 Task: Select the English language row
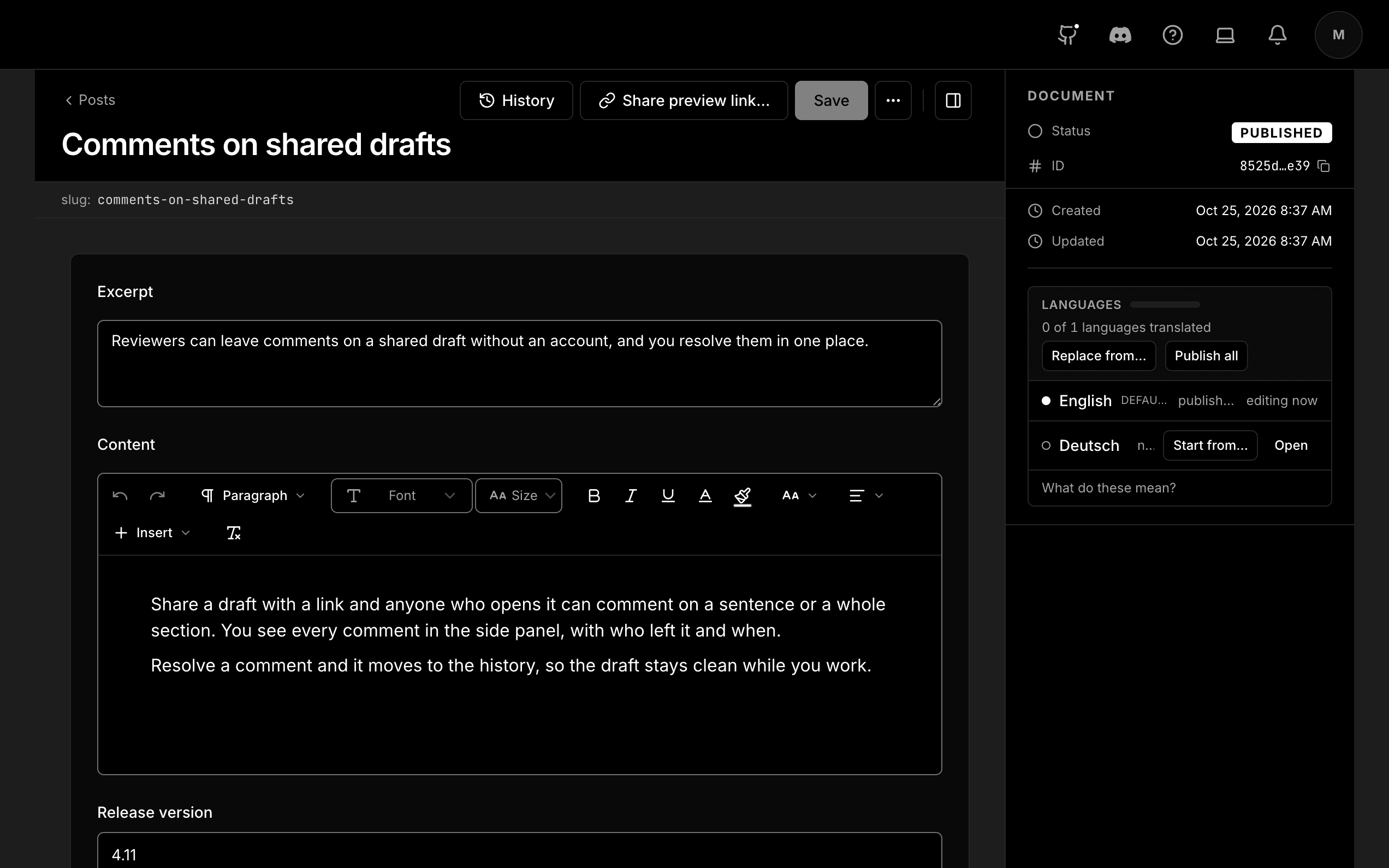(1179, 401)
